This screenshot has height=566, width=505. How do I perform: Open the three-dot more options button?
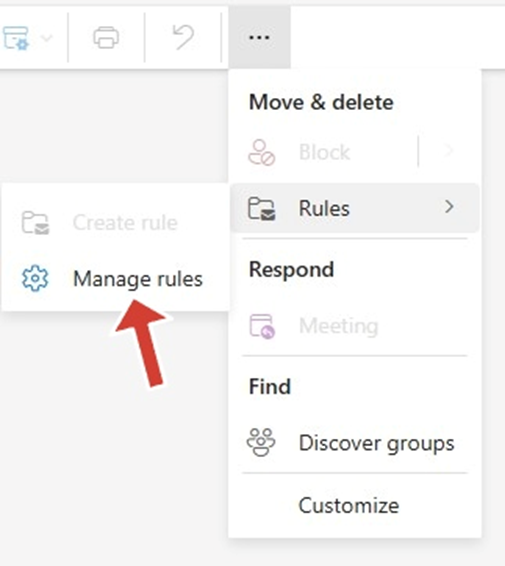(259, 37)
